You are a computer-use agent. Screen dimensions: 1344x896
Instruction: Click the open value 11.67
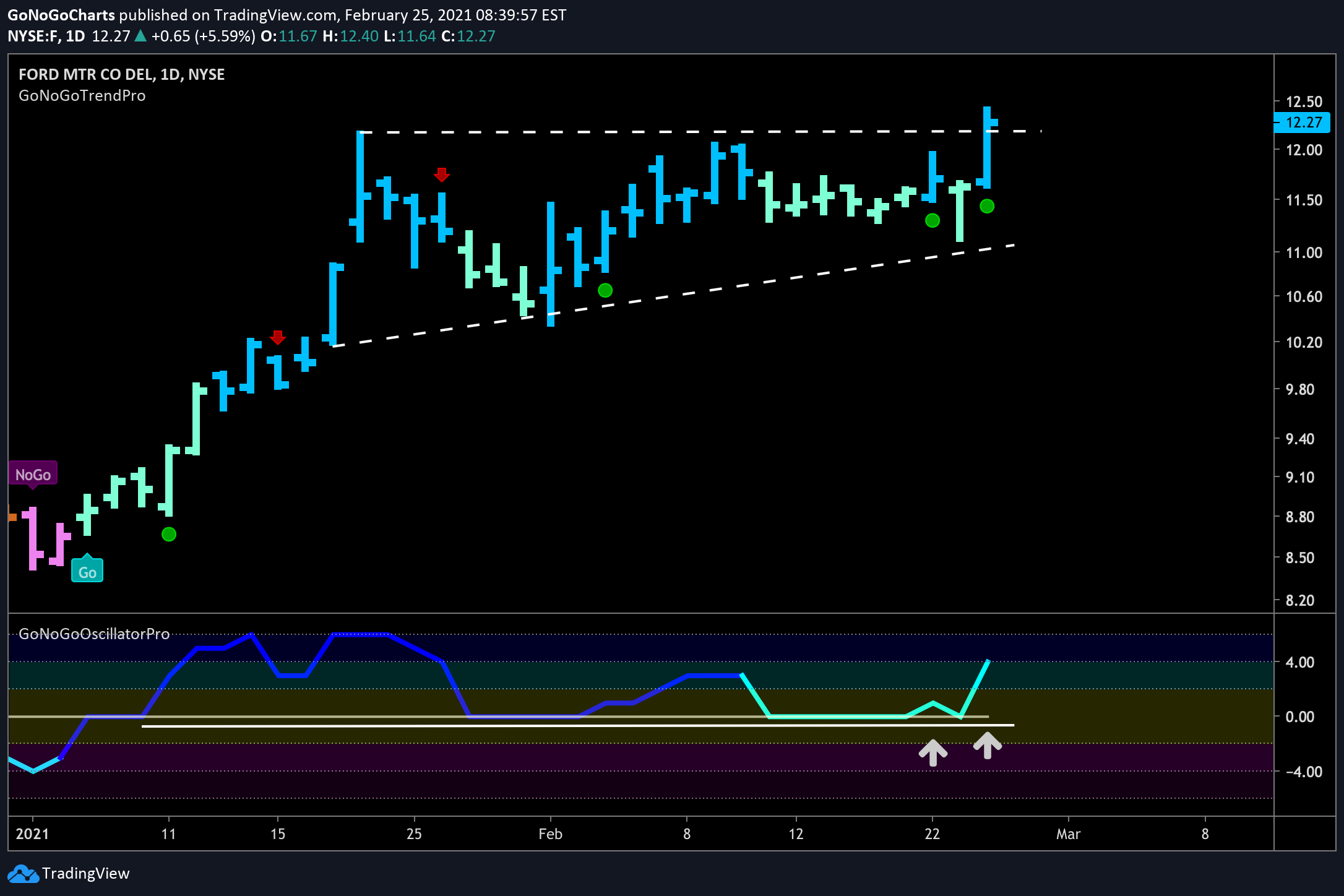tap(298, 36)
